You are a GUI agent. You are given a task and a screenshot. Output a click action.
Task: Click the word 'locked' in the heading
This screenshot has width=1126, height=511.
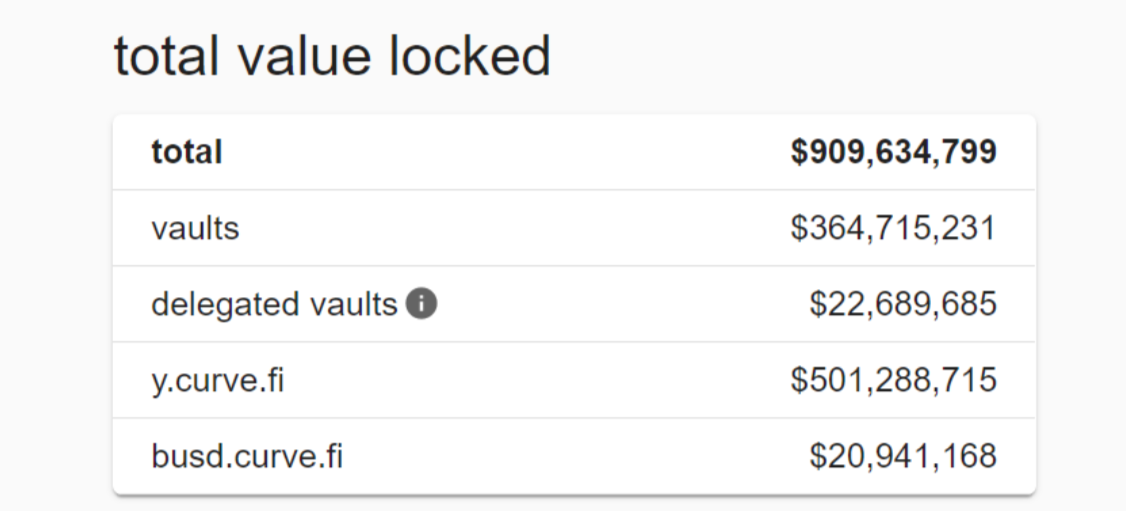pos(470,56)
